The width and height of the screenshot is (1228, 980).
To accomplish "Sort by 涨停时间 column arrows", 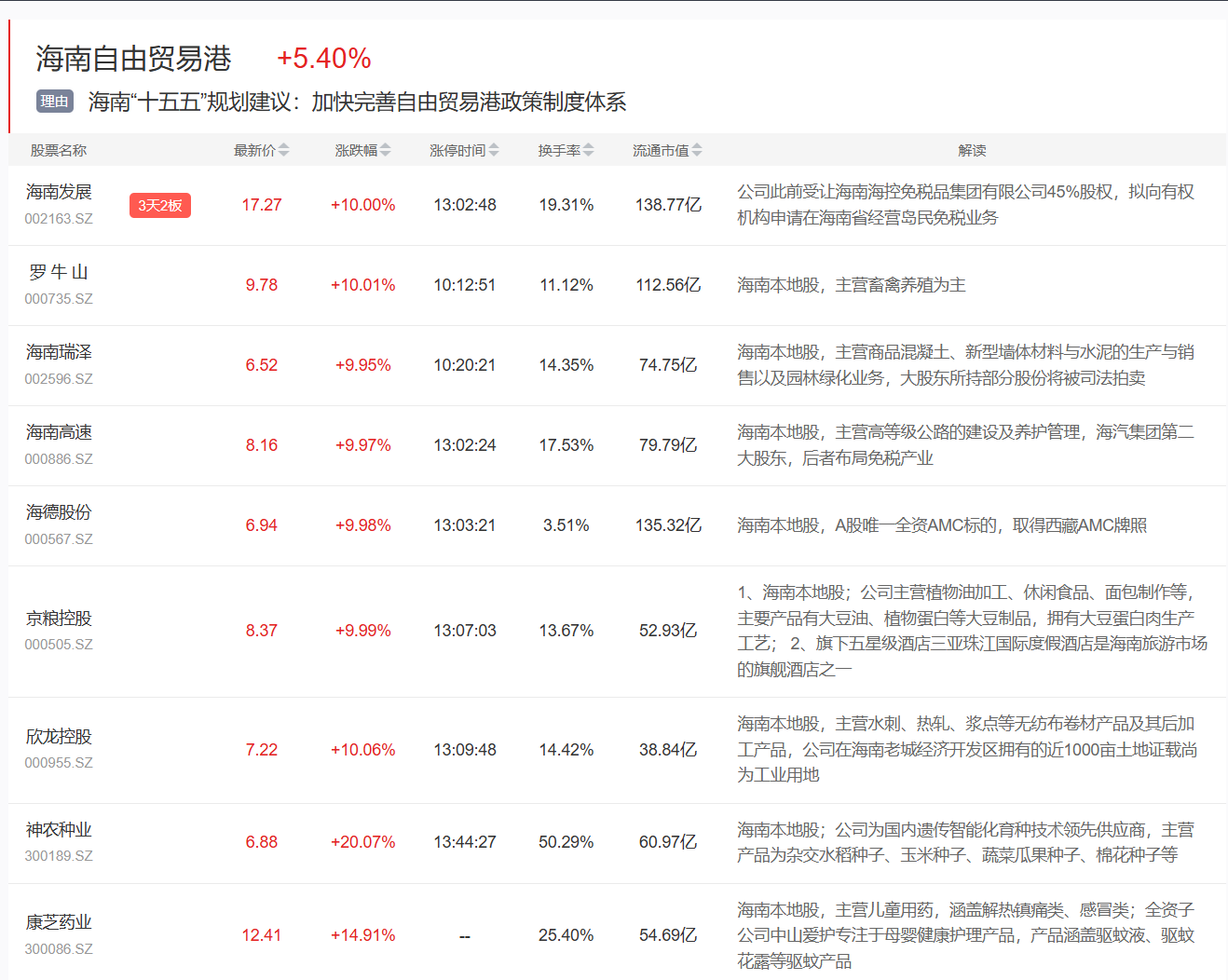I will (494, 150).
